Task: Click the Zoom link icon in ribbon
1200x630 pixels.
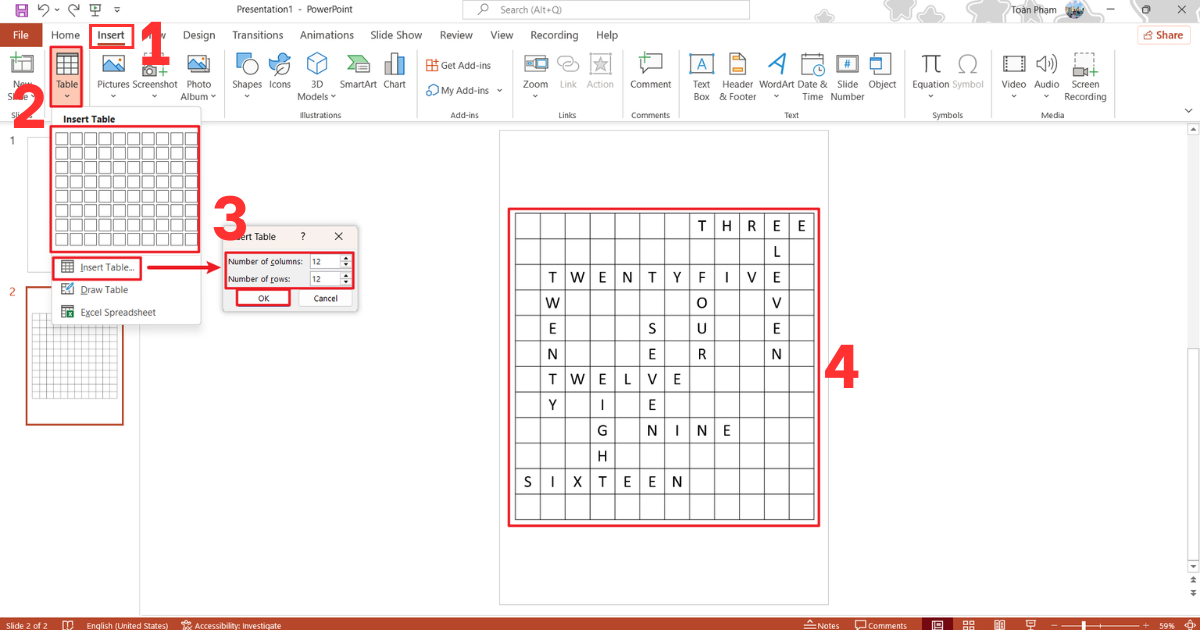Action: tap(536, 65)
